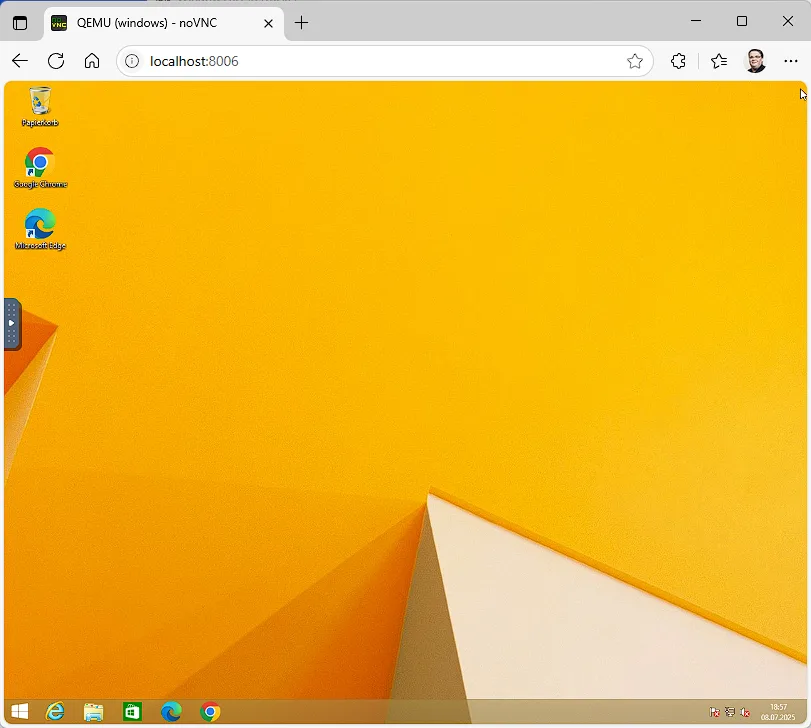Open a new browser tab
This screenshot has width=811, height=728.
coord(301,23)
